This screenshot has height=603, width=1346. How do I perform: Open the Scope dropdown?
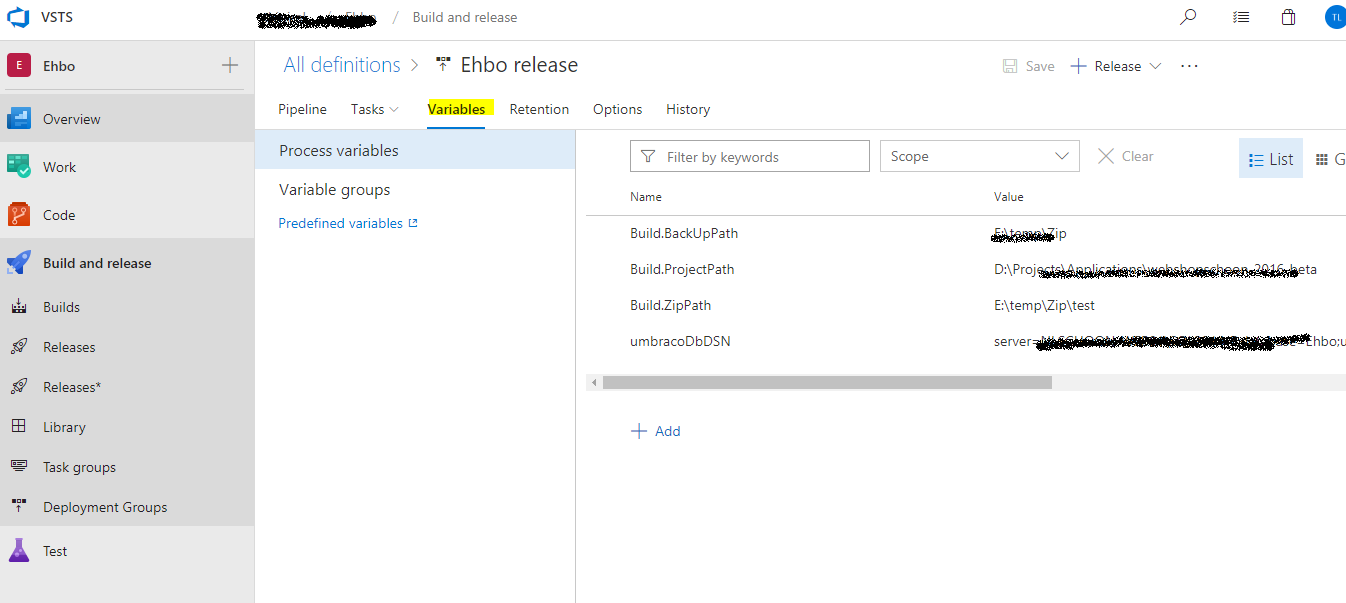pos(979,156)
